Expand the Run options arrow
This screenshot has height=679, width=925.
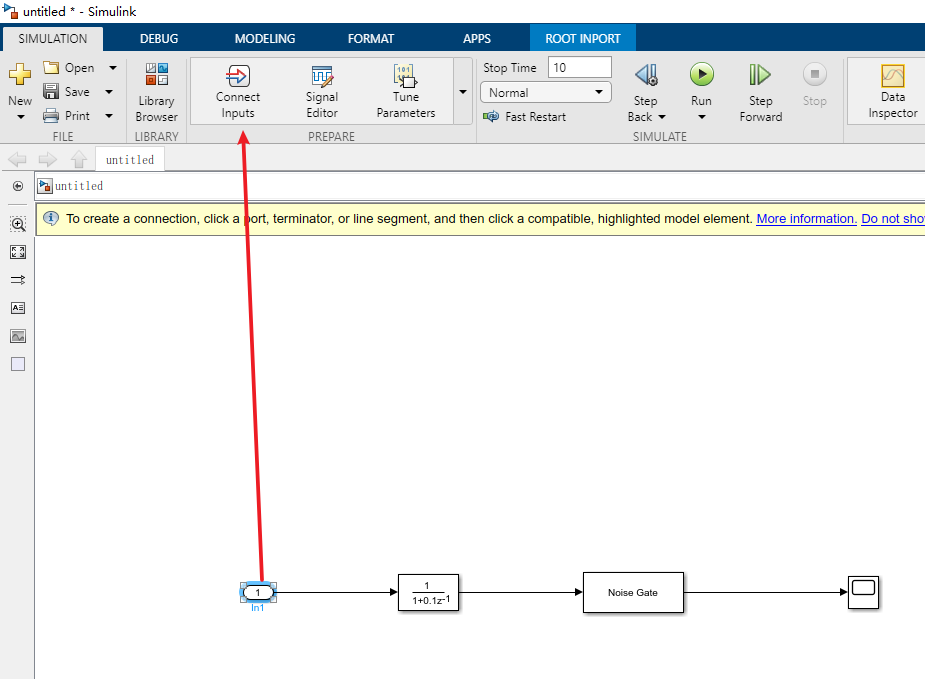coord(701,117)
